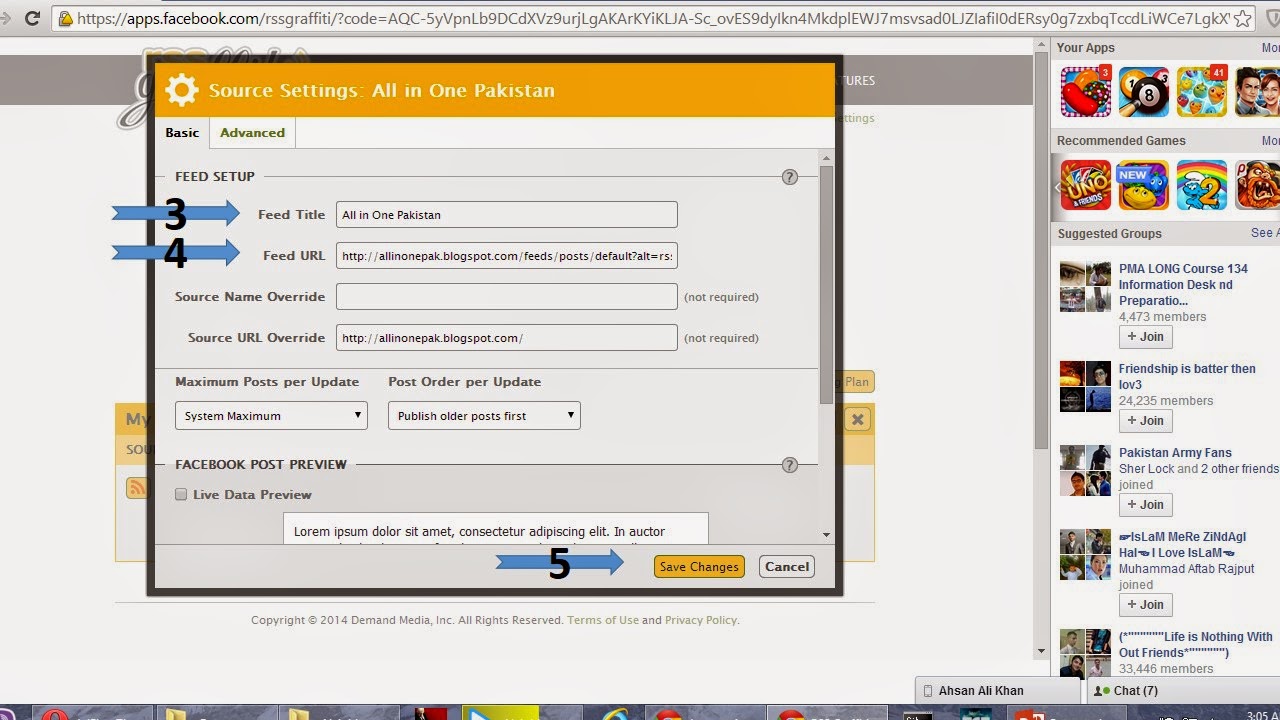
Task: Open the IsLaM MeRe ZiNdAgI group link
Action: pos(1183,545)
